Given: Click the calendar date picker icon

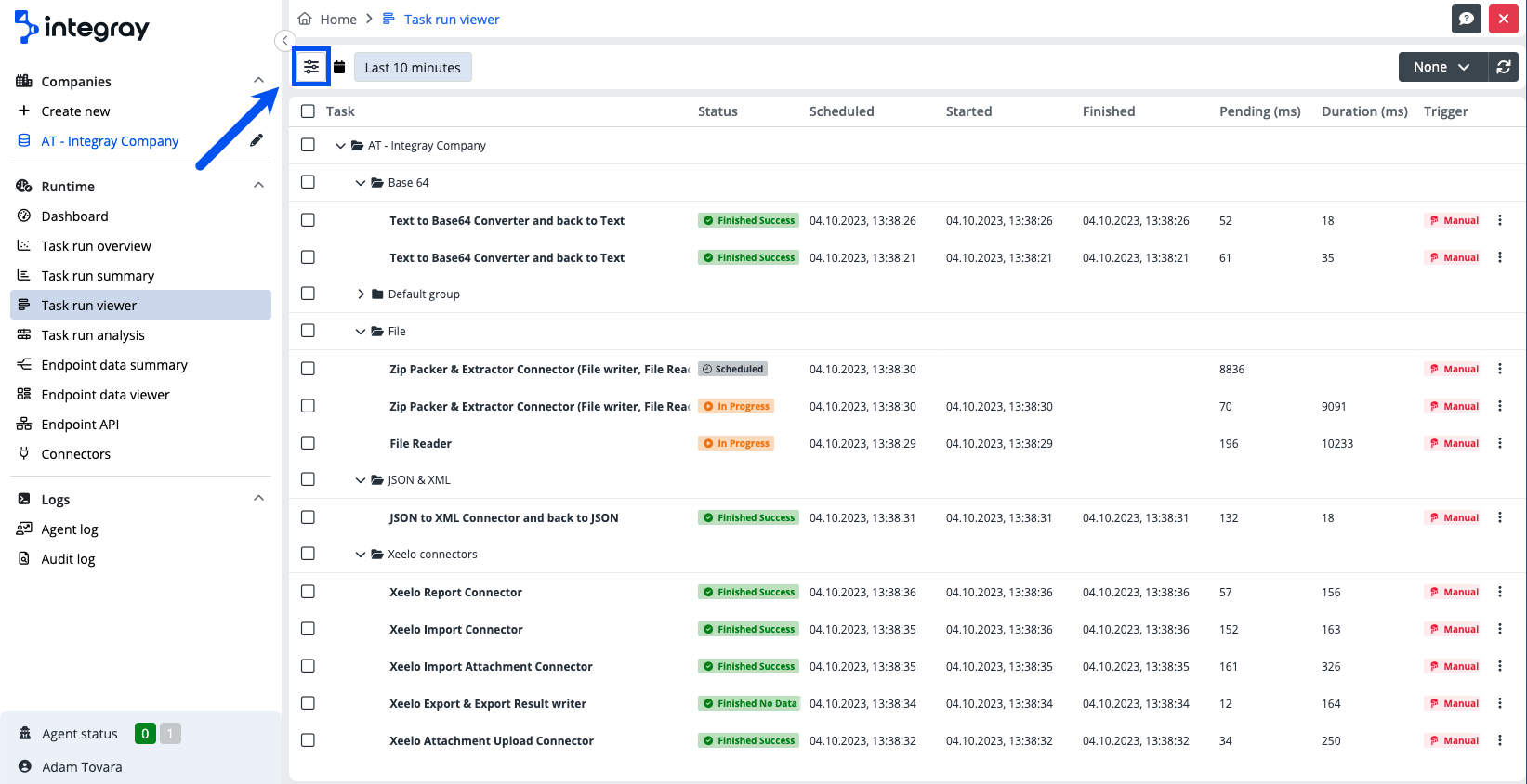Looking at the screenshot, I should [x=339, y=67].
